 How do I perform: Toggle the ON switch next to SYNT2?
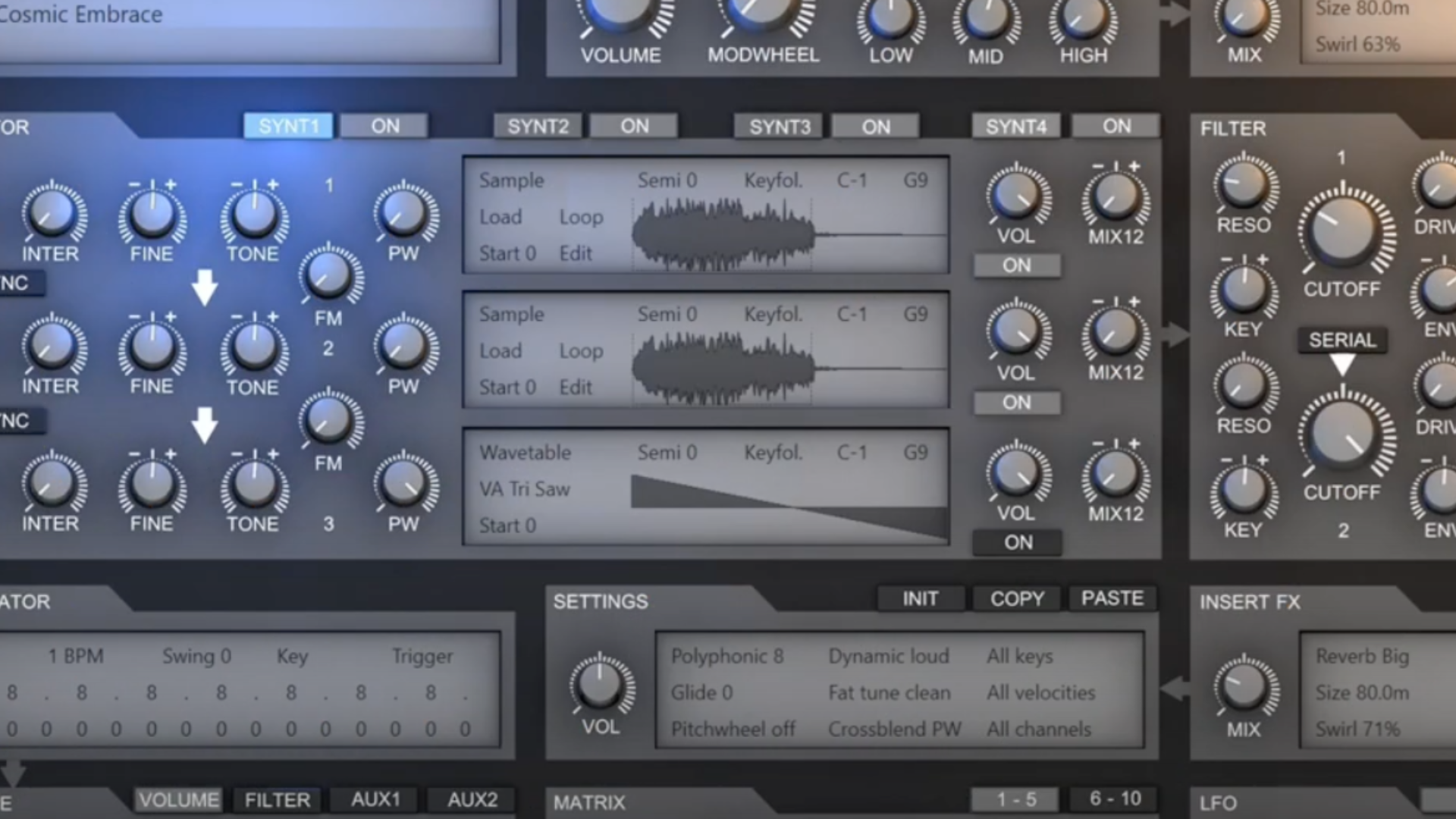click(635, 126)
